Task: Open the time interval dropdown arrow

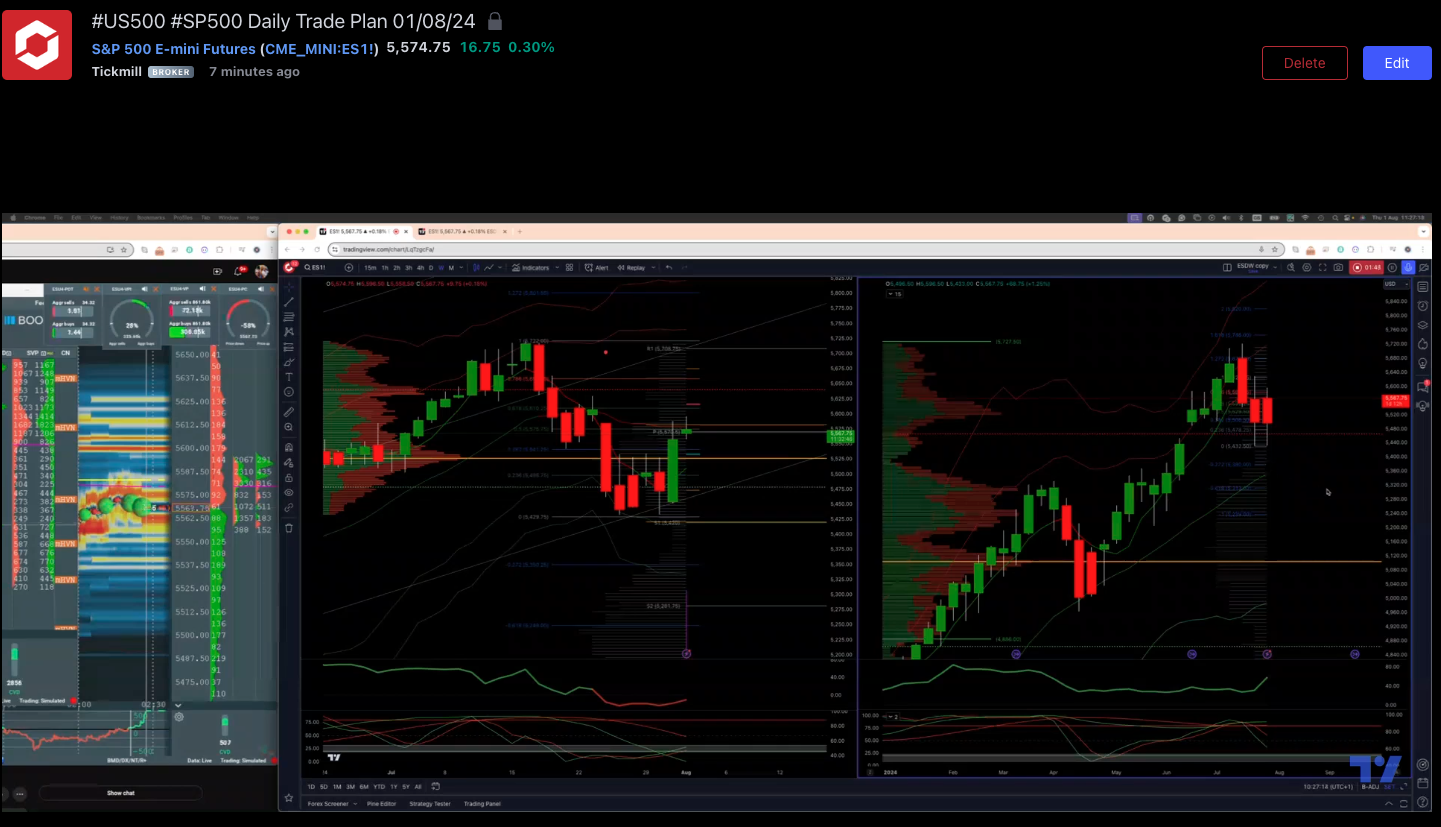Action: 461,267
